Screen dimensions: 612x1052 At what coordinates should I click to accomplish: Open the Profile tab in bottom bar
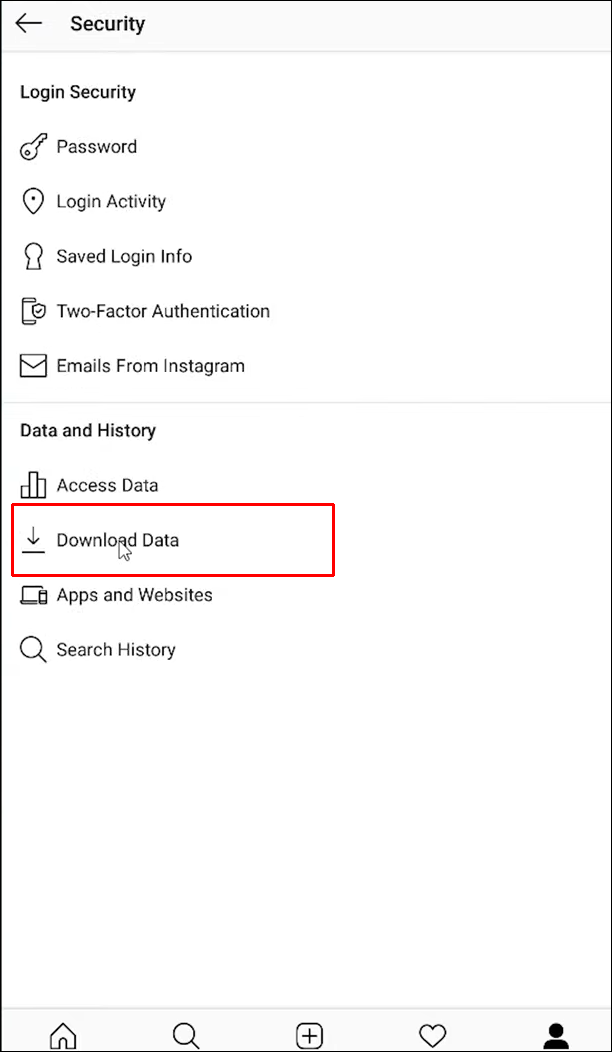coord(556,1034)
